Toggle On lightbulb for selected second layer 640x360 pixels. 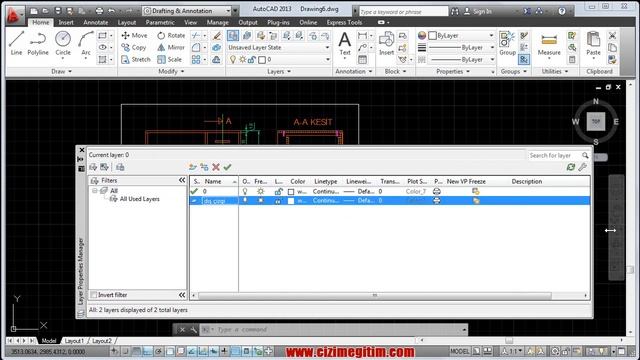[x=245, y=200]
